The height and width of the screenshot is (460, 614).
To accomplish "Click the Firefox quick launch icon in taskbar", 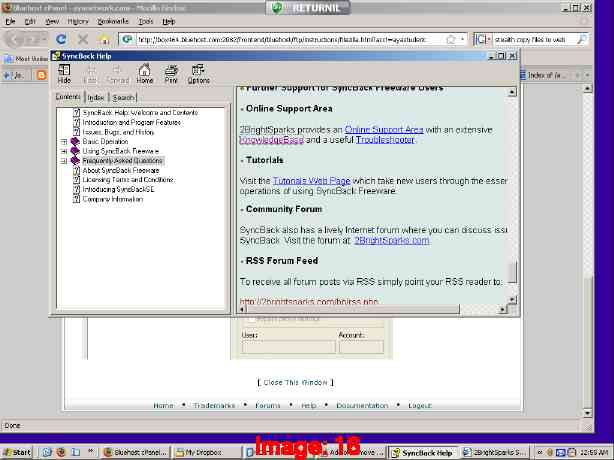I will [x=61, y=452].
